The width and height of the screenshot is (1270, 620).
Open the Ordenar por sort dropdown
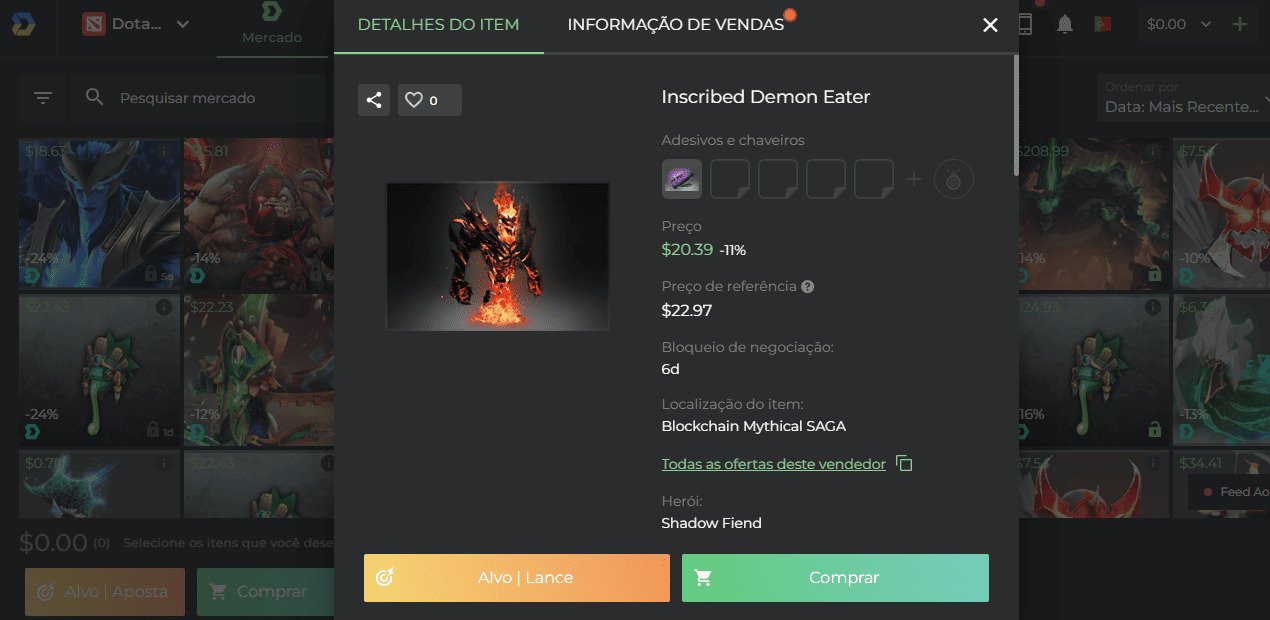click(x=1180, y=98)
